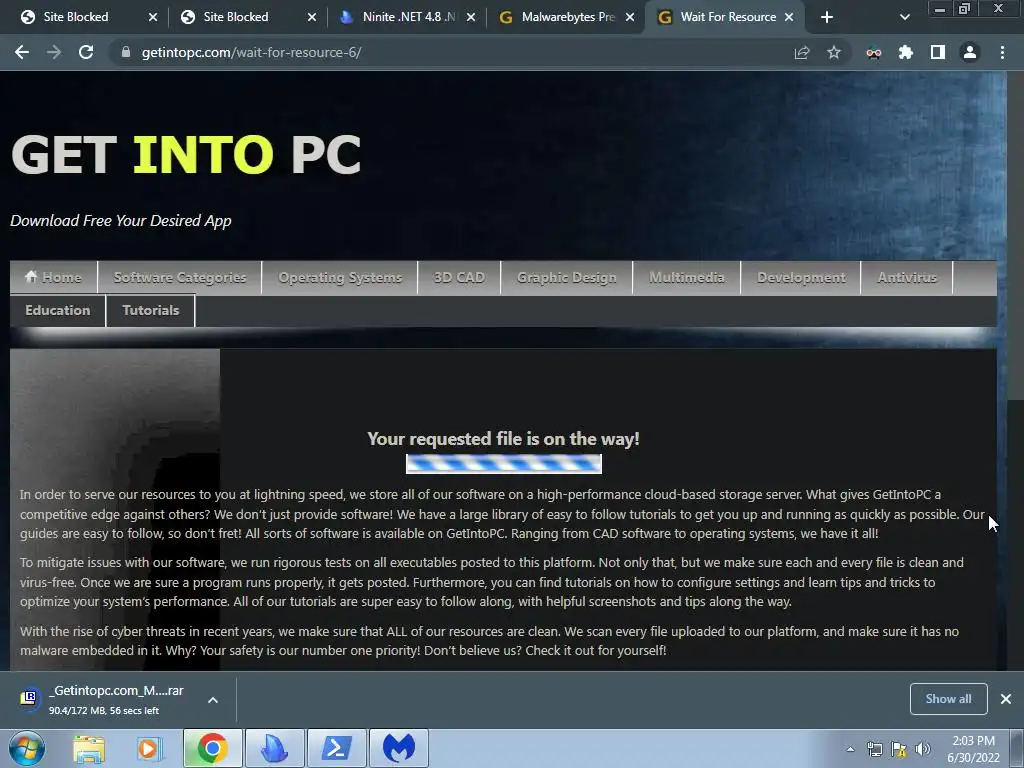This screenshot has height=768, width=1024.
Task: Click the GET INTO PC logo
Action: click(186, 155)
